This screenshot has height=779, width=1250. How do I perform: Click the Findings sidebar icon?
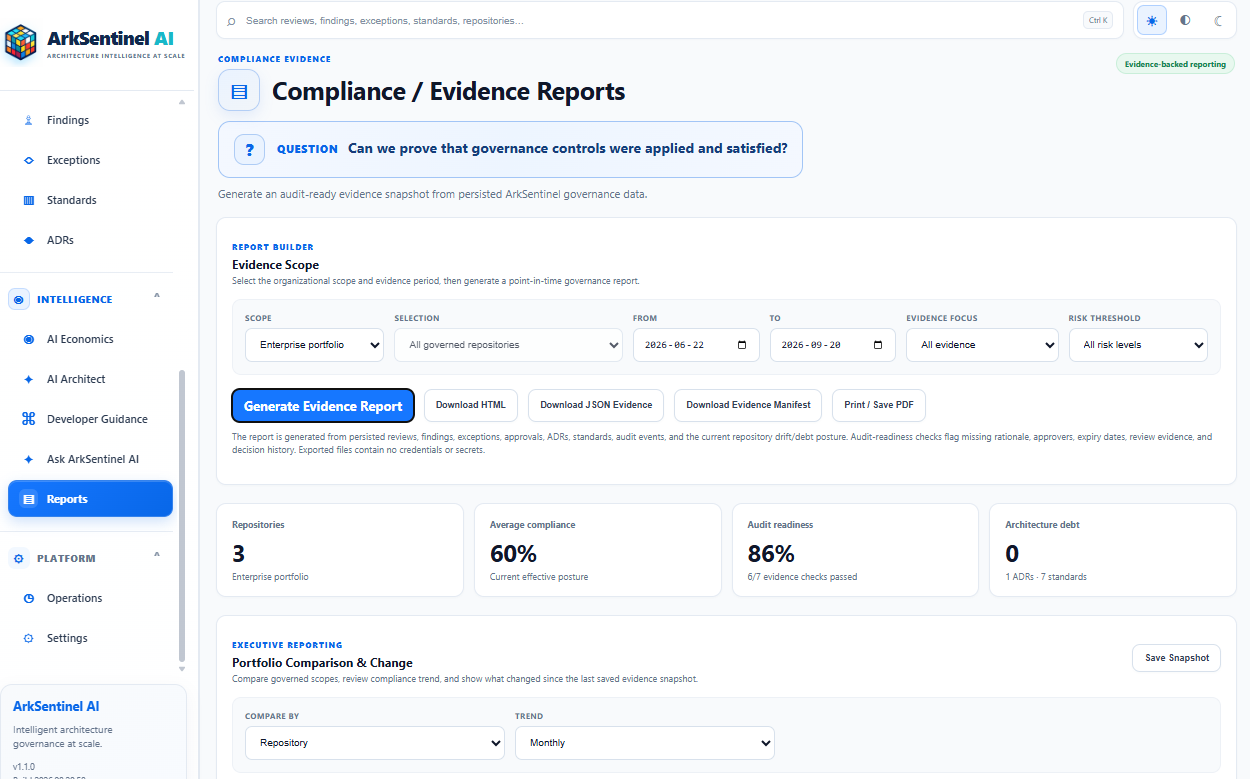pos(28,120)
